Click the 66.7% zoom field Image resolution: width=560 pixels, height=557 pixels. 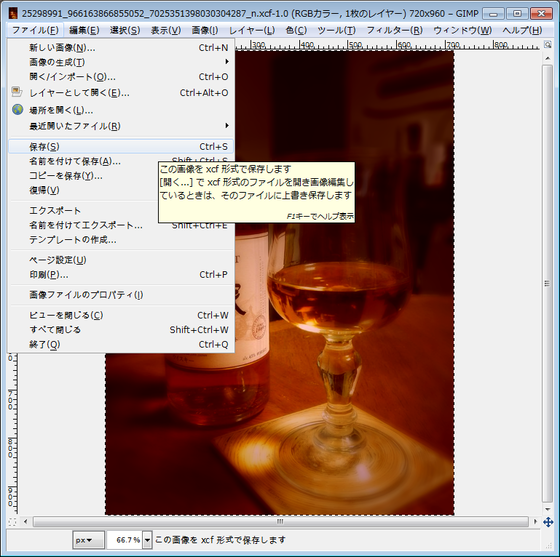(125, 540)
